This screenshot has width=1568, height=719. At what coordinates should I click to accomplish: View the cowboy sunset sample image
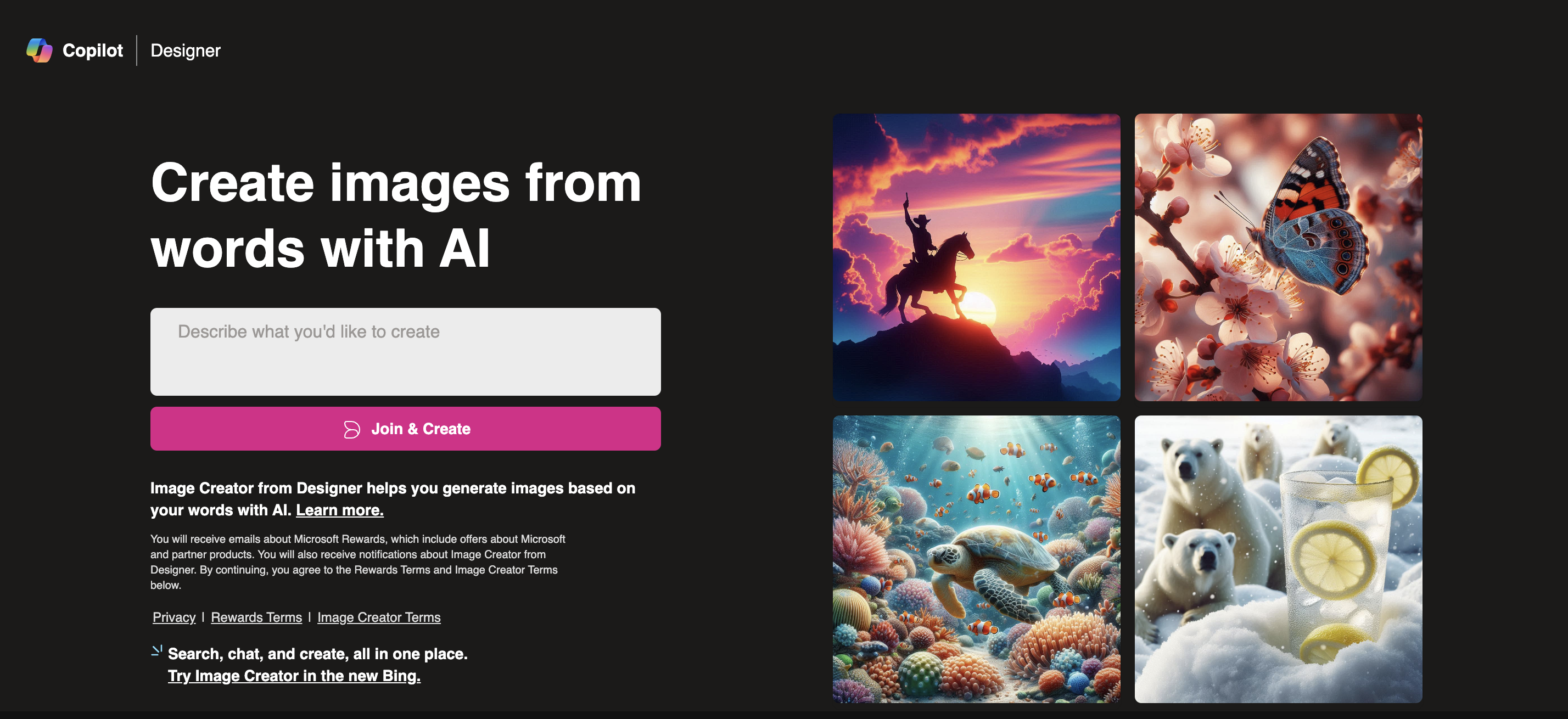(976, 257)
